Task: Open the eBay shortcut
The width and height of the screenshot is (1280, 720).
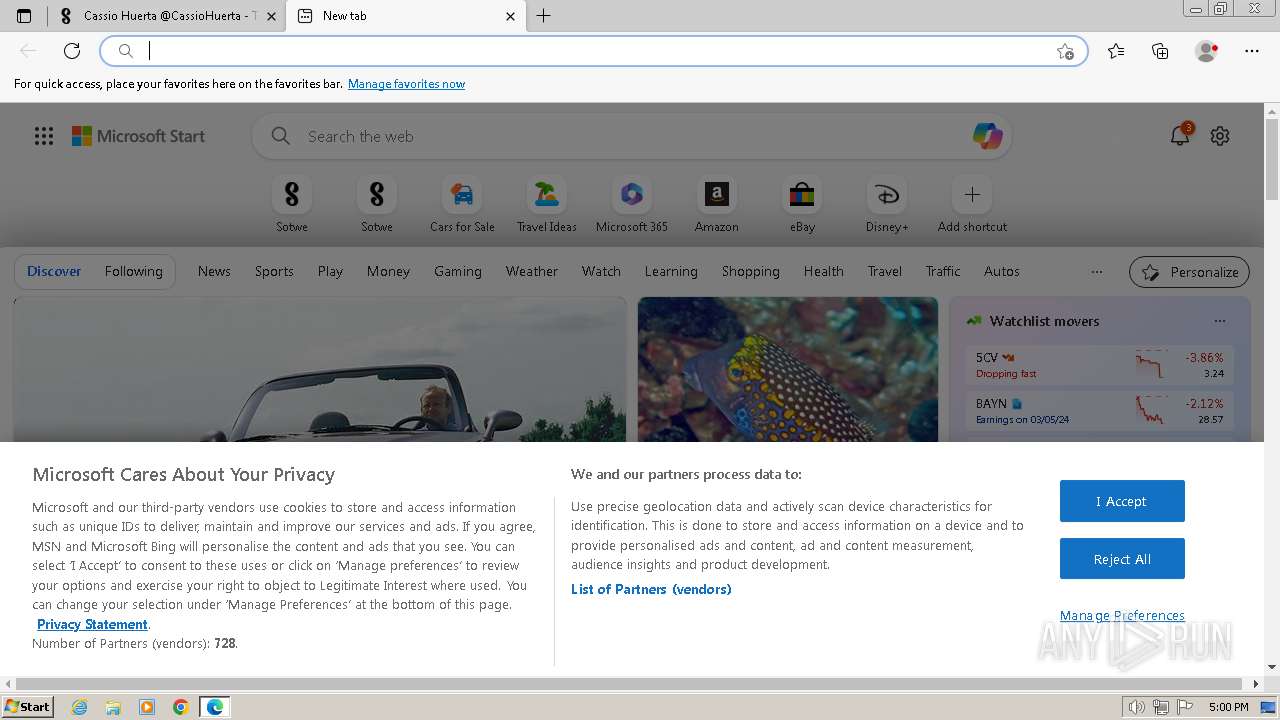Action: click(x=802, y=204)
